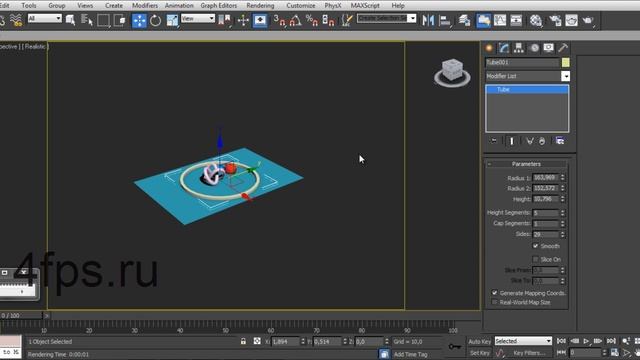This screenshot has height=360, width=640.
Task: Switch to the Create panel tab
Action: (489, 48)
